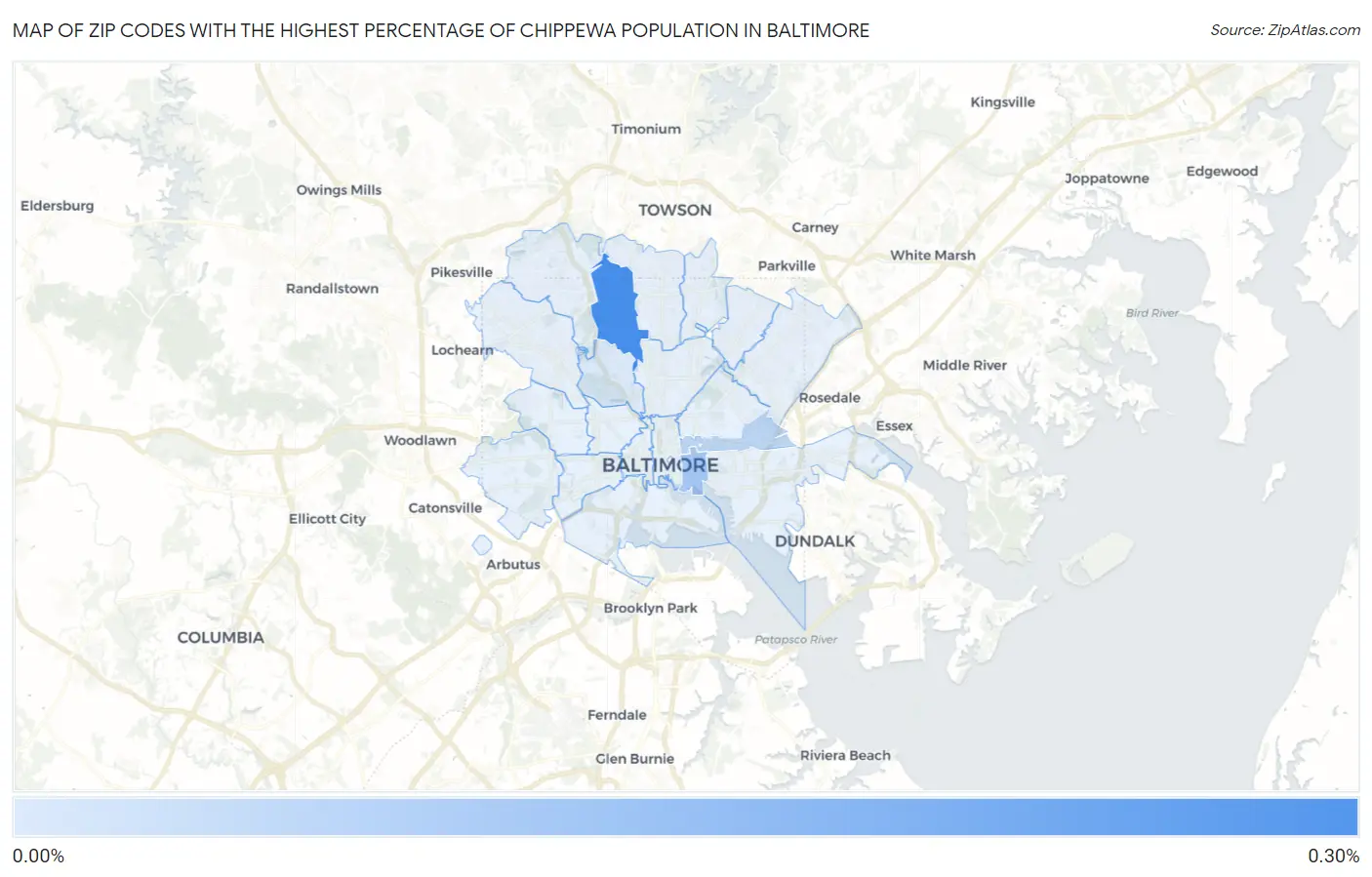
Task: Click the Source: ZipAtlas.com credit
Action: tap(1285, 30)
